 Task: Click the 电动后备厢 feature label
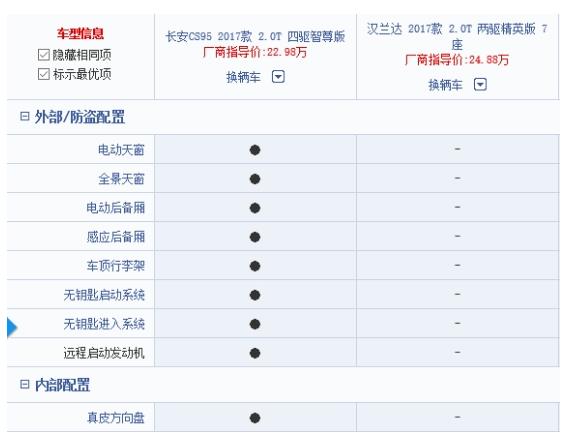point(116,208)
